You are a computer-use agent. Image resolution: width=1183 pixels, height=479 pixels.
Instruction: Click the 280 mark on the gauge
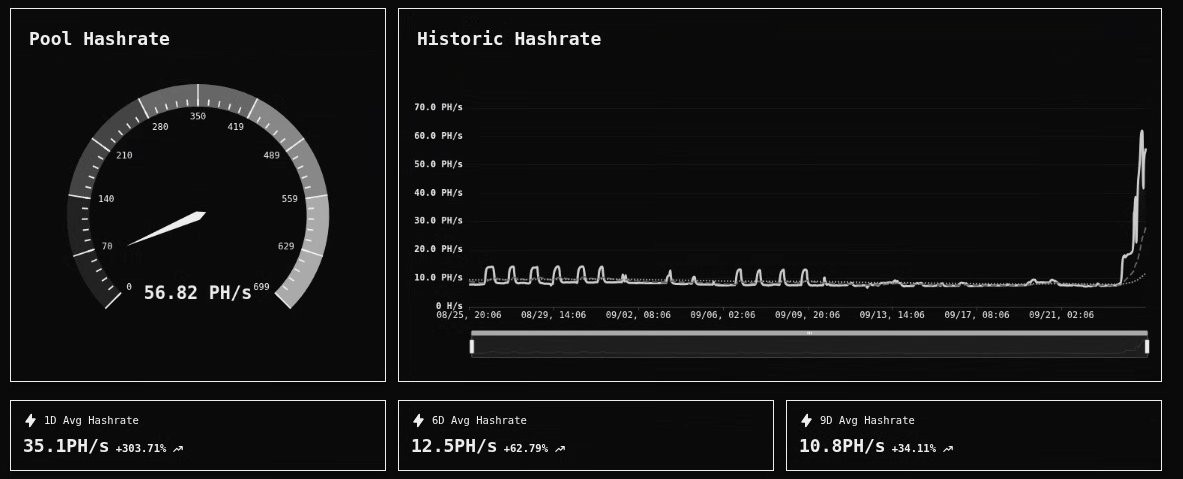click(160, 127)
